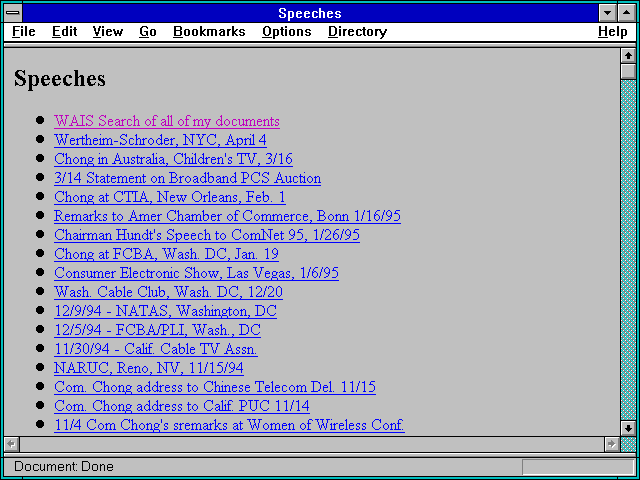Open NARUC, Reno, NV, 11/15/94 link
The image size is (640, 480).
click(149, 368)
